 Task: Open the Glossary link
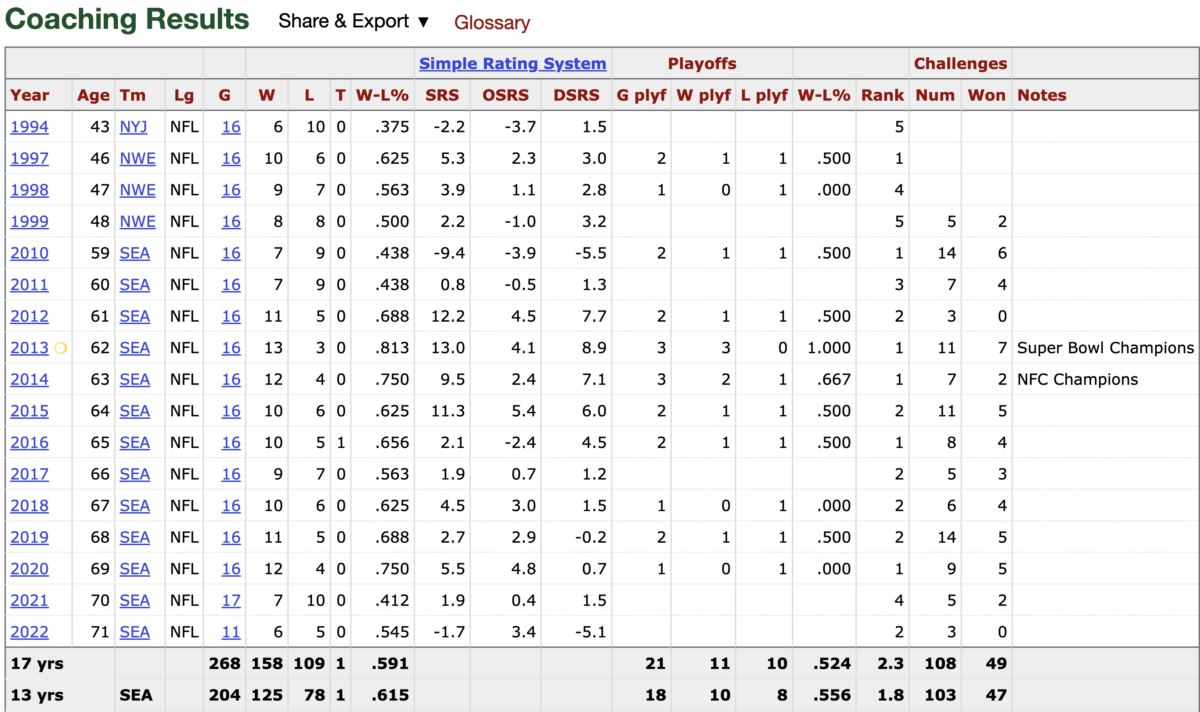(492, 22)
